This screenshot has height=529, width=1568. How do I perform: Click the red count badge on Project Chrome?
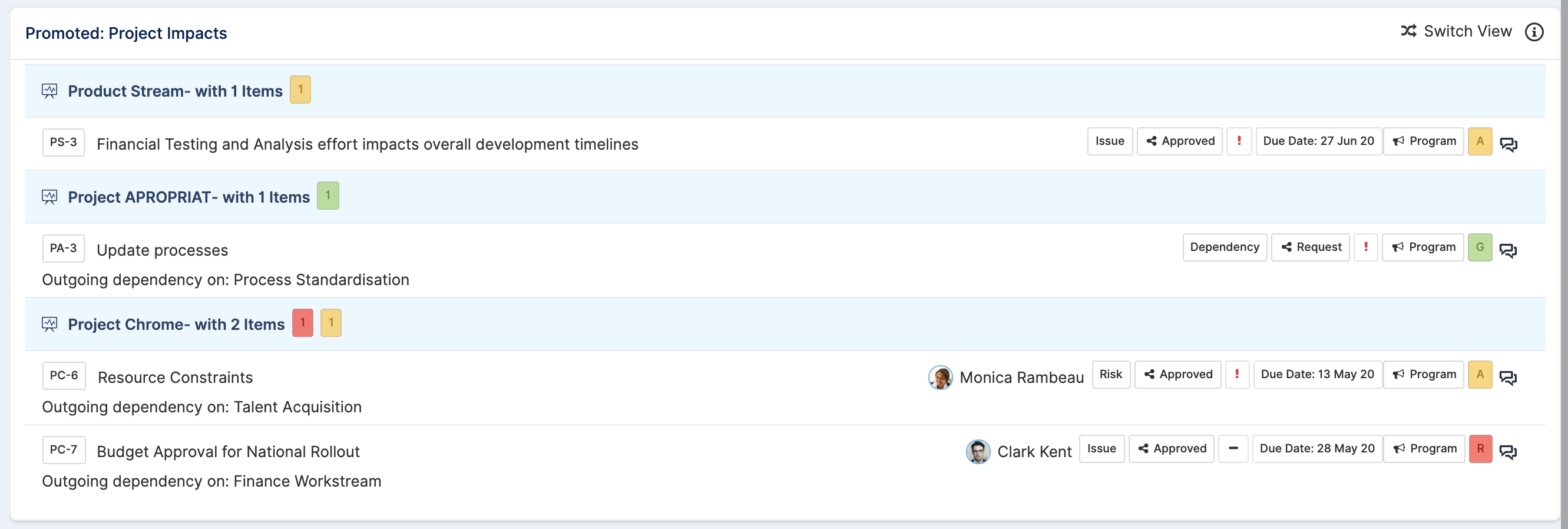coord(303,323)
